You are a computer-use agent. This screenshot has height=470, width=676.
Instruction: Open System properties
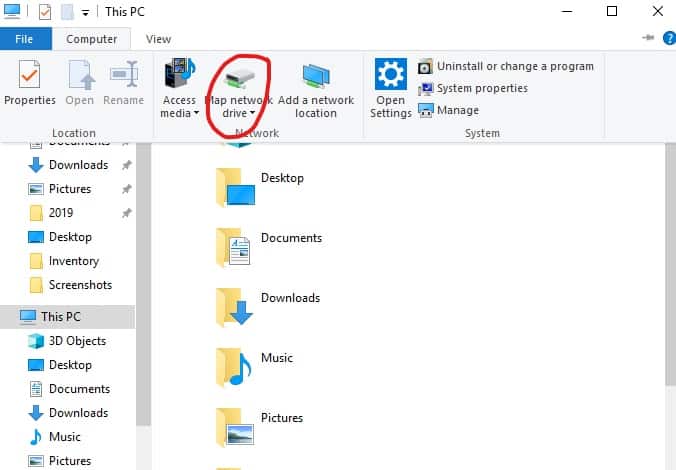[473, 88]
